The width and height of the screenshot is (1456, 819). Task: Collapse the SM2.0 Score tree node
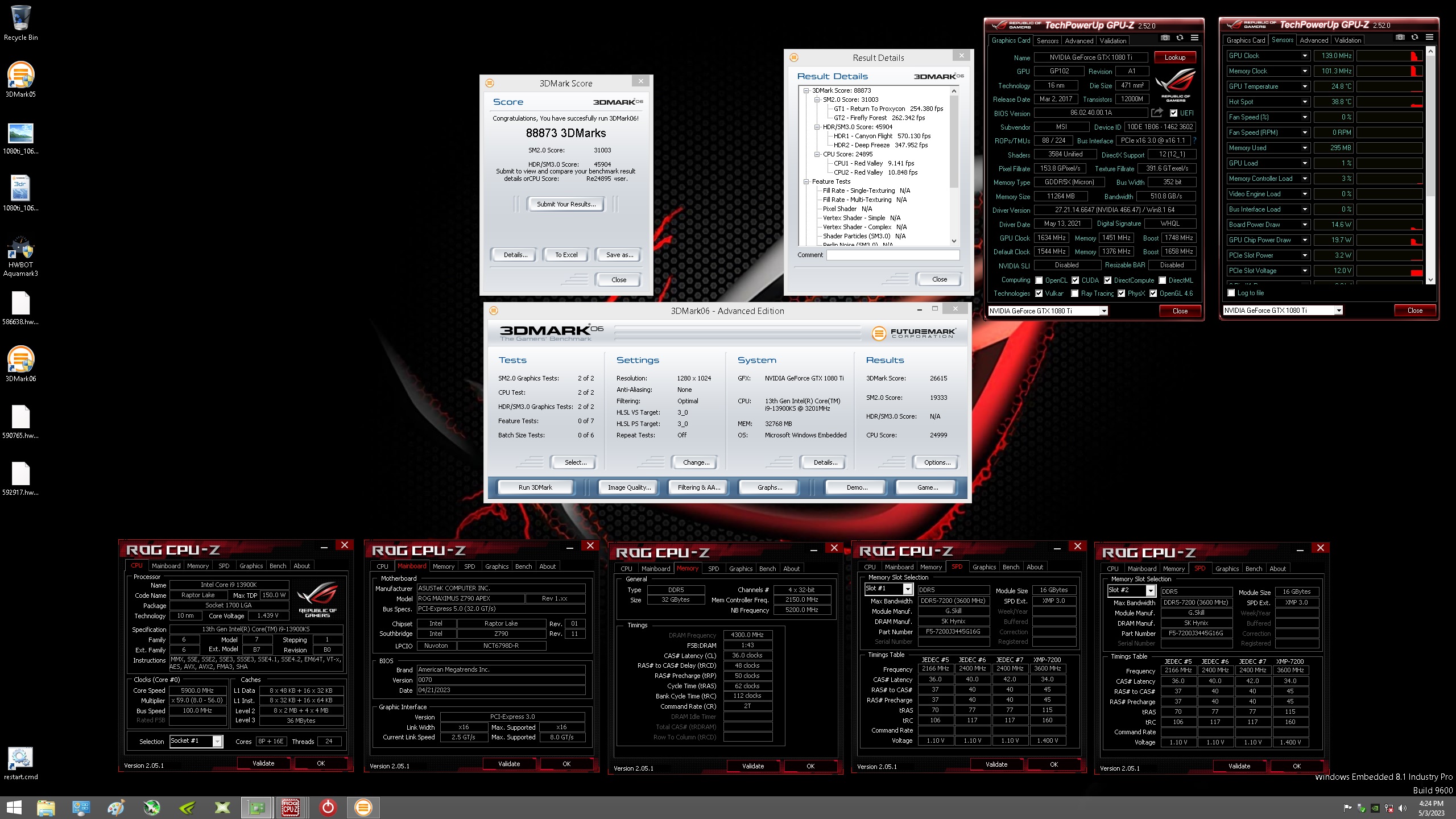[x=817, y=100]
